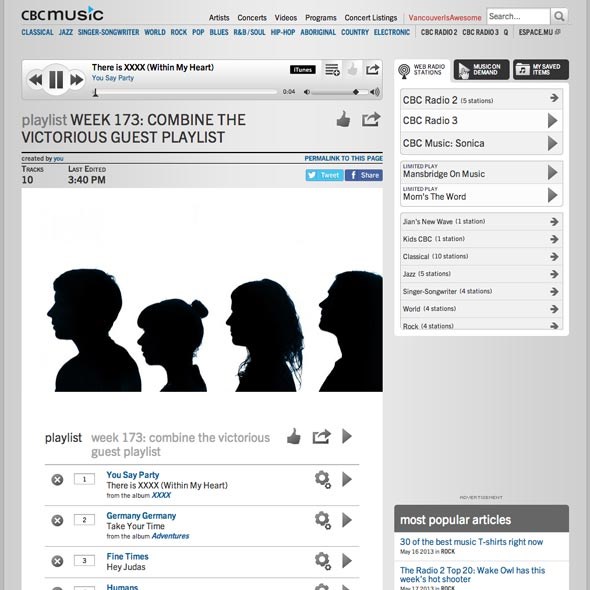Click the track progress bar in player

point(185,92)
